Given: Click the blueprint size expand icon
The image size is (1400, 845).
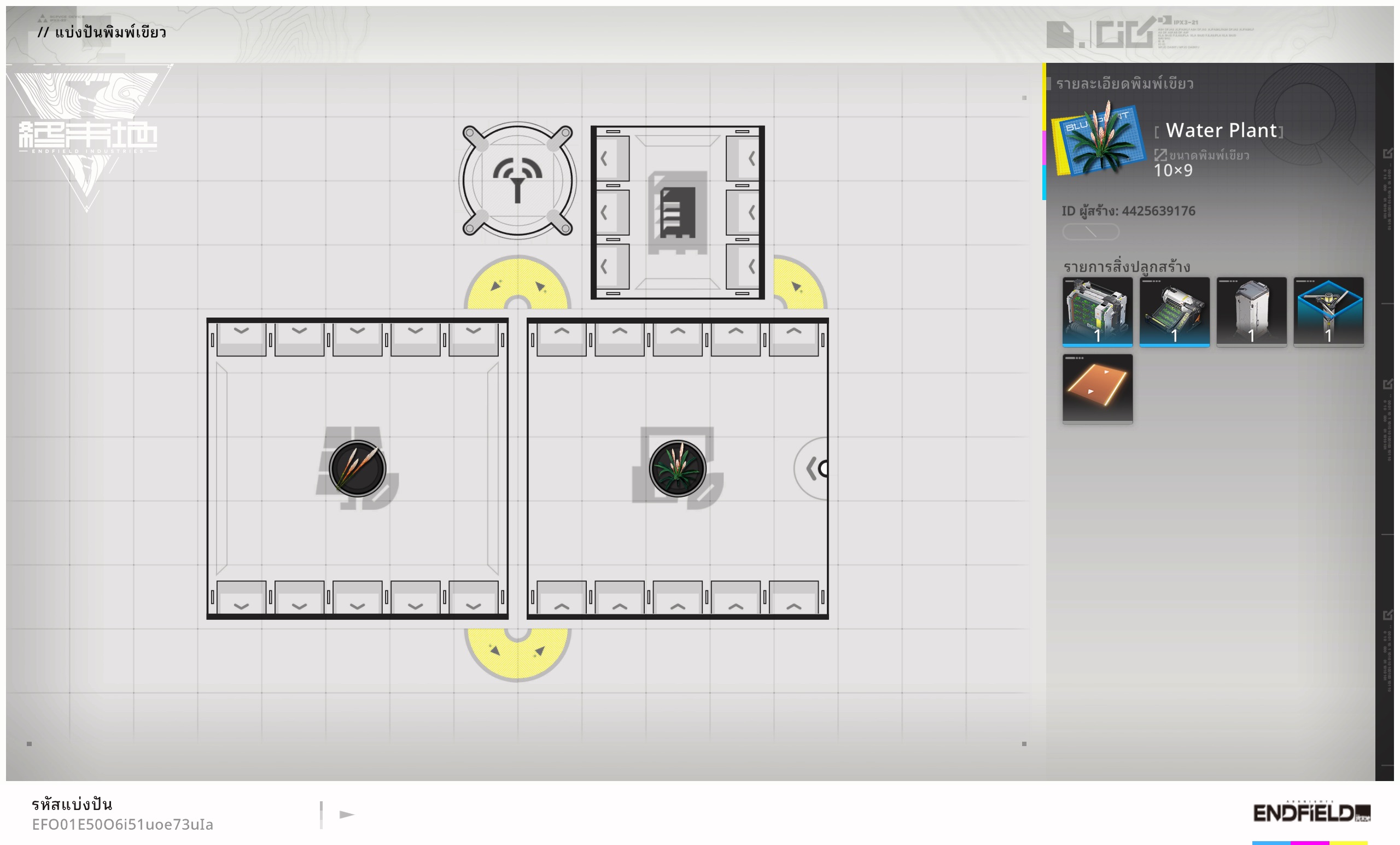Looking at the screenshot, I should [x=1160, y=155].
